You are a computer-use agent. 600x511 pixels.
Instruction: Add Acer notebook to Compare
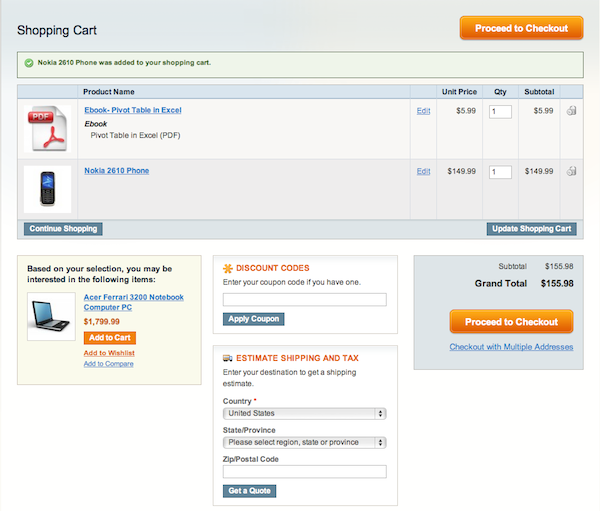(x=109, y=364)
